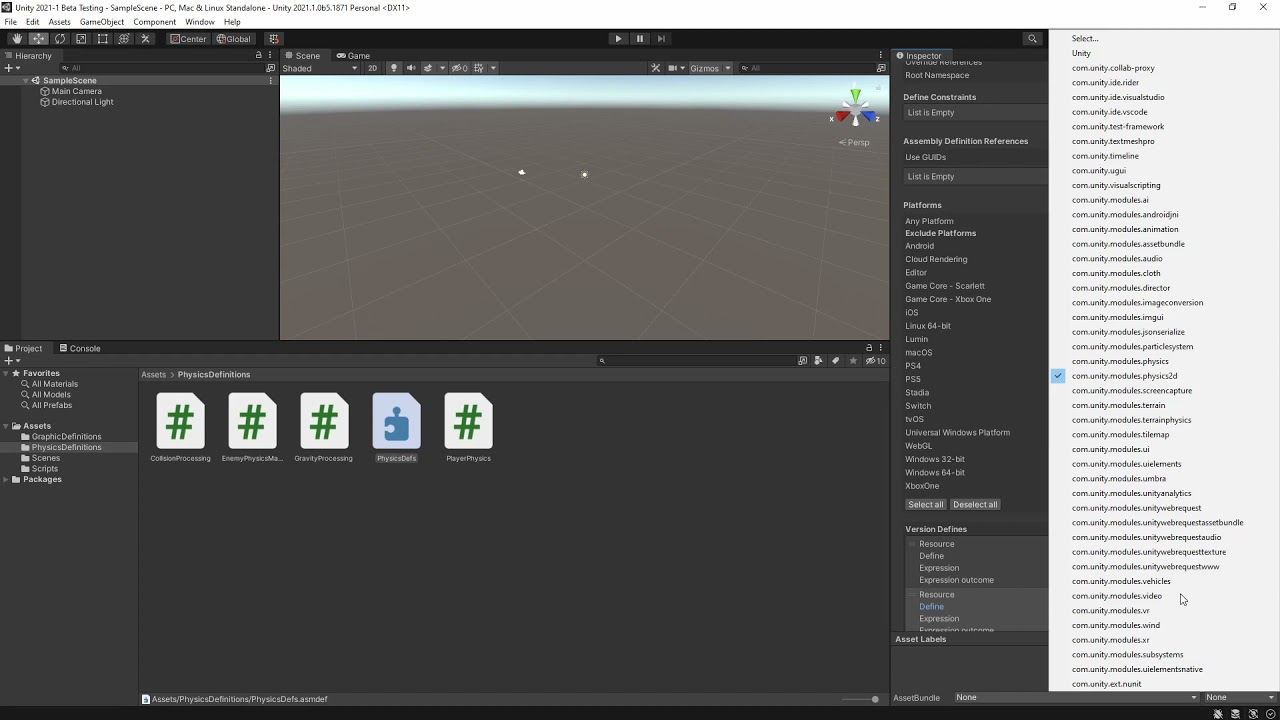This screenshot has width=1280, height=720.
Task: Step one frame forward
Action: (x=661, y=39)
